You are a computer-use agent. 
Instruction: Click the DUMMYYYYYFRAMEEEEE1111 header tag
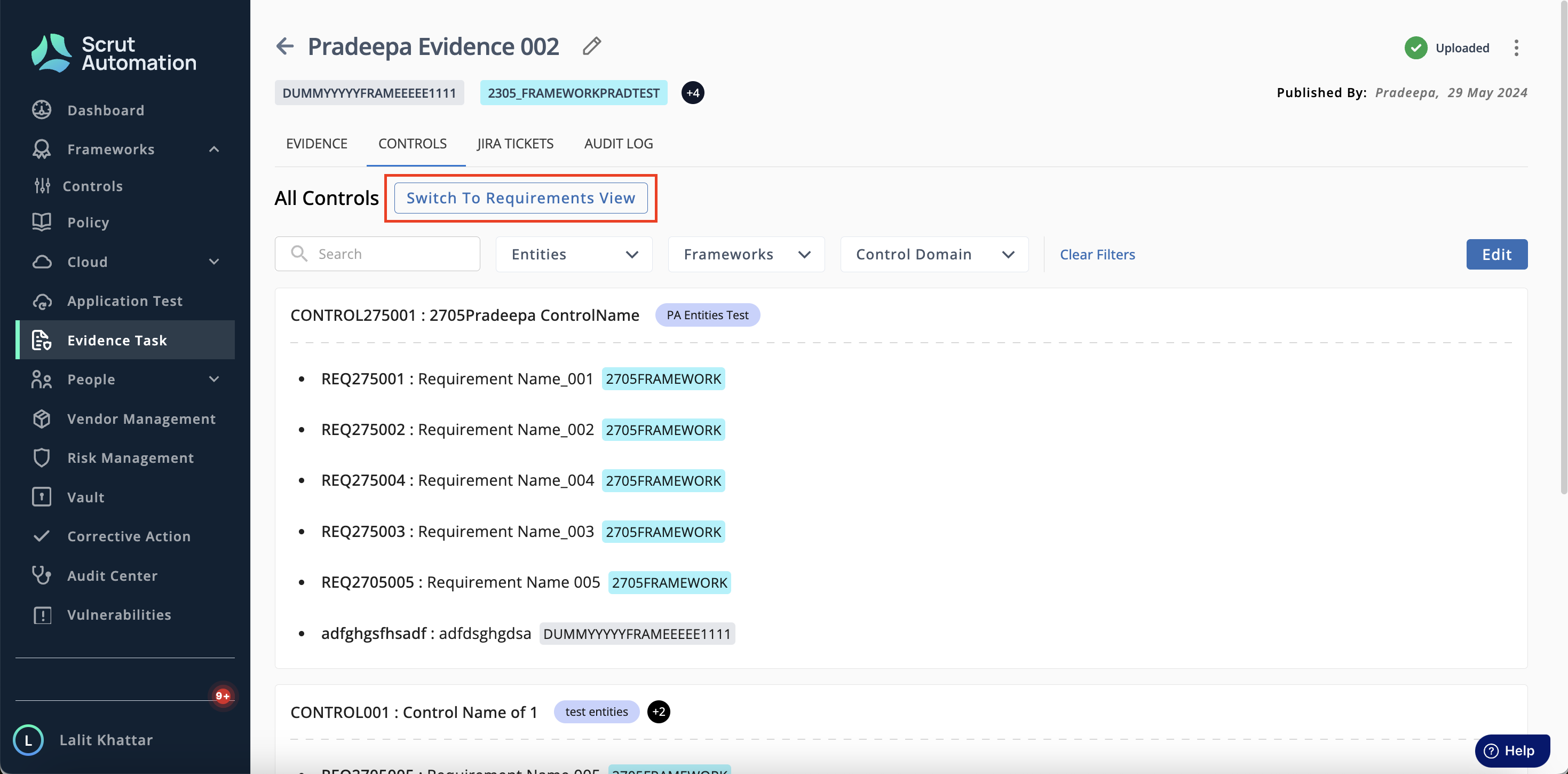(369, 92)
